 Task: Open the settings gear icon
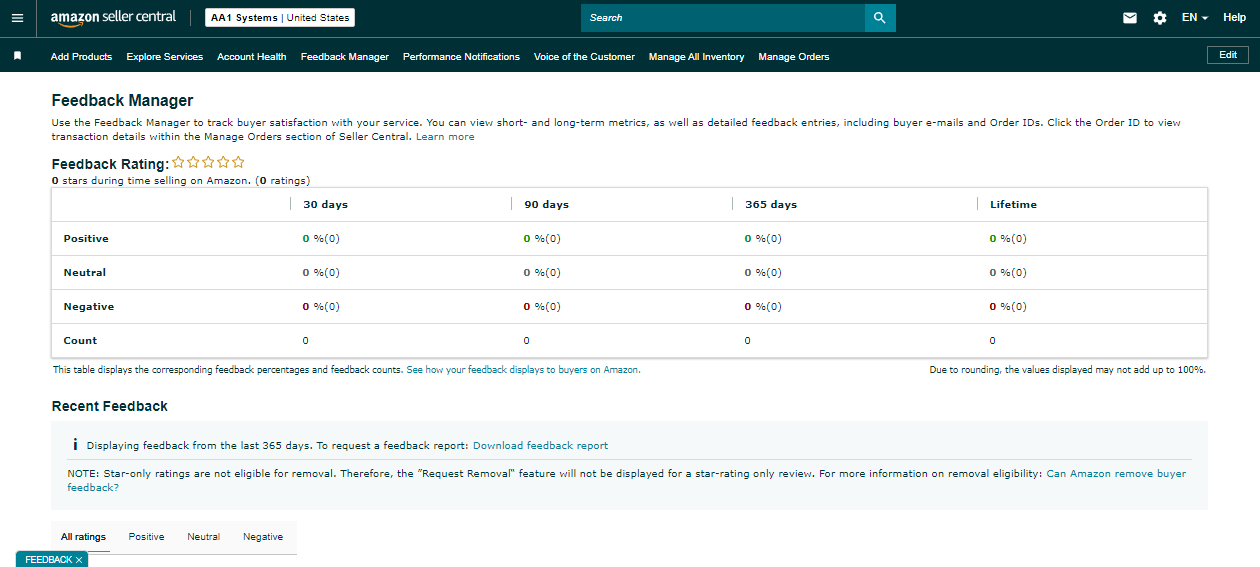[1160, 18]
